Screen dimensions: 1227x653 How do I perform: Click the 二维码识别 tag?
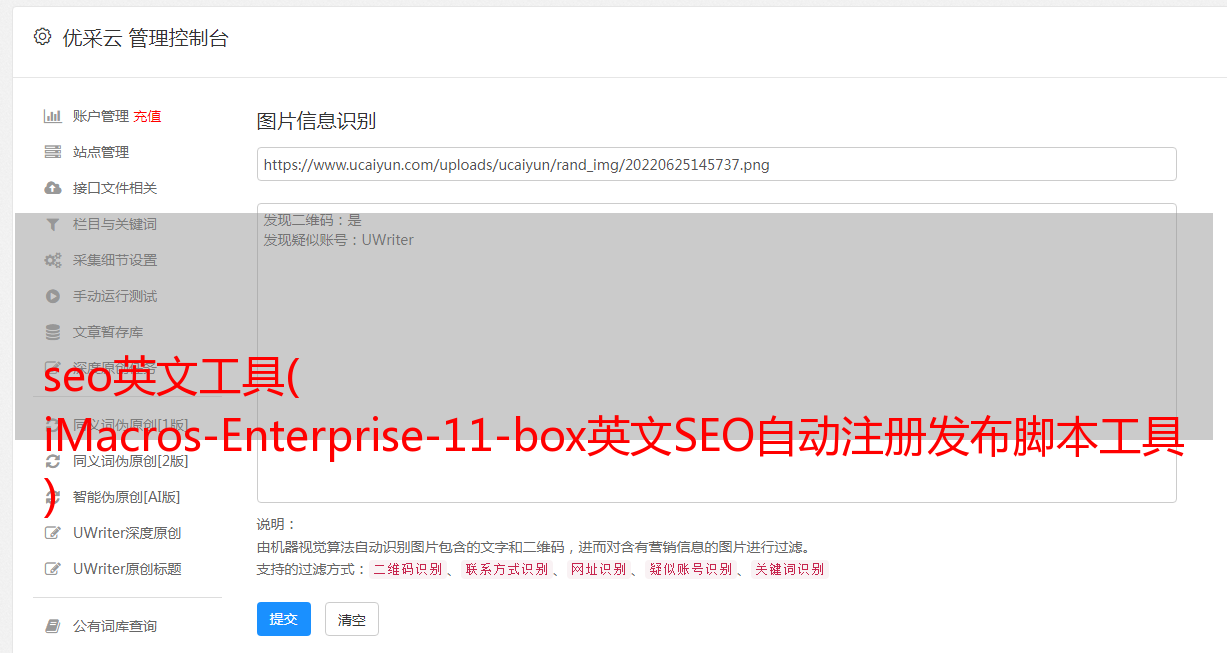pos(408,569)
